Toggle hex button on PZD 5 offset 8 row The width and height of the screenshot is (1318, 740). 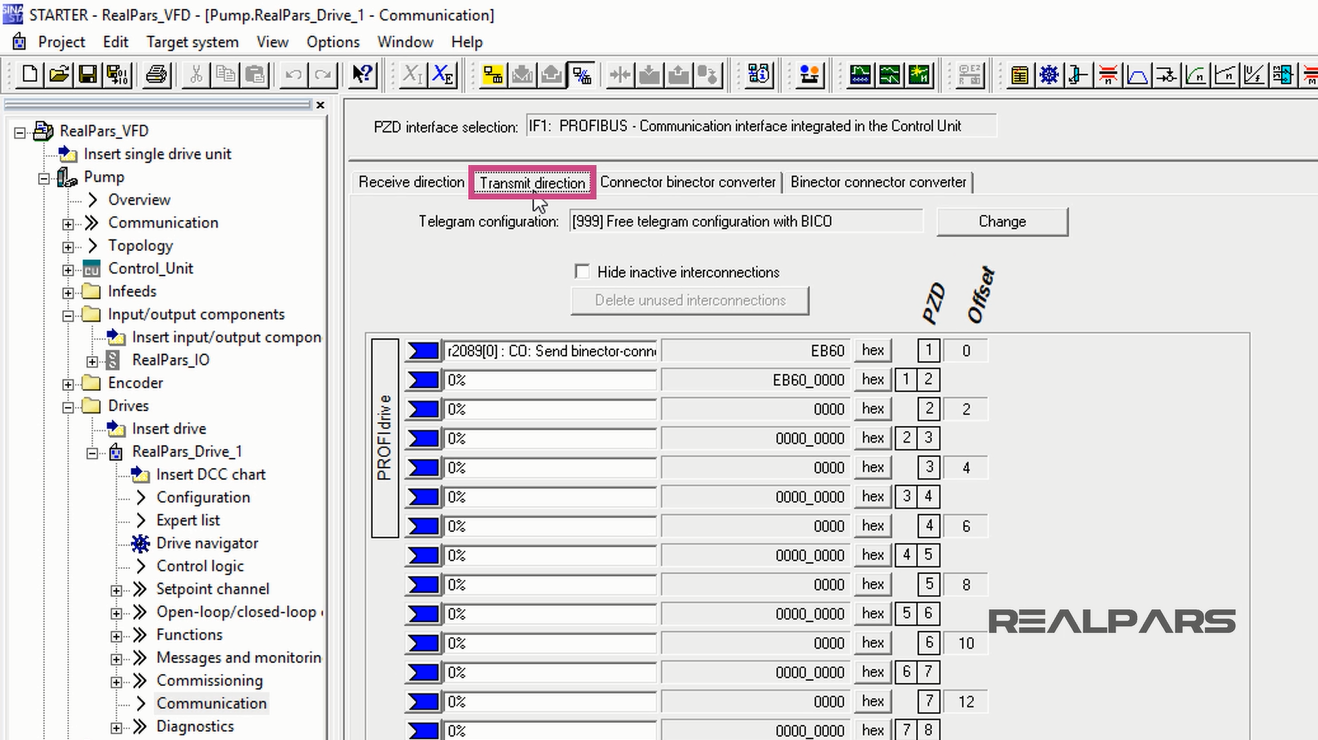tap(873, 584)
